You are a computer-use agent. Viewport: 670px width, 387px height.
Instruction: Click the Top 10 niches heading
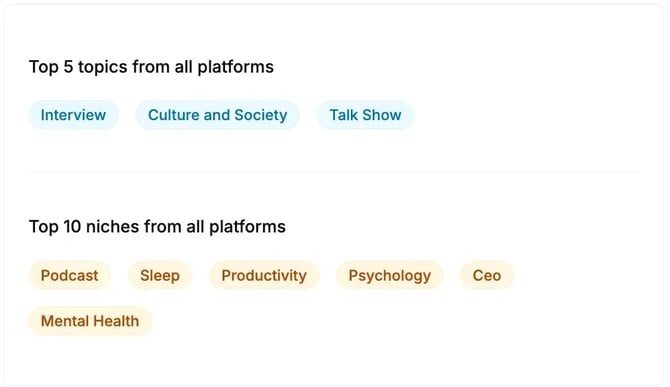click(x=157, y=227)
